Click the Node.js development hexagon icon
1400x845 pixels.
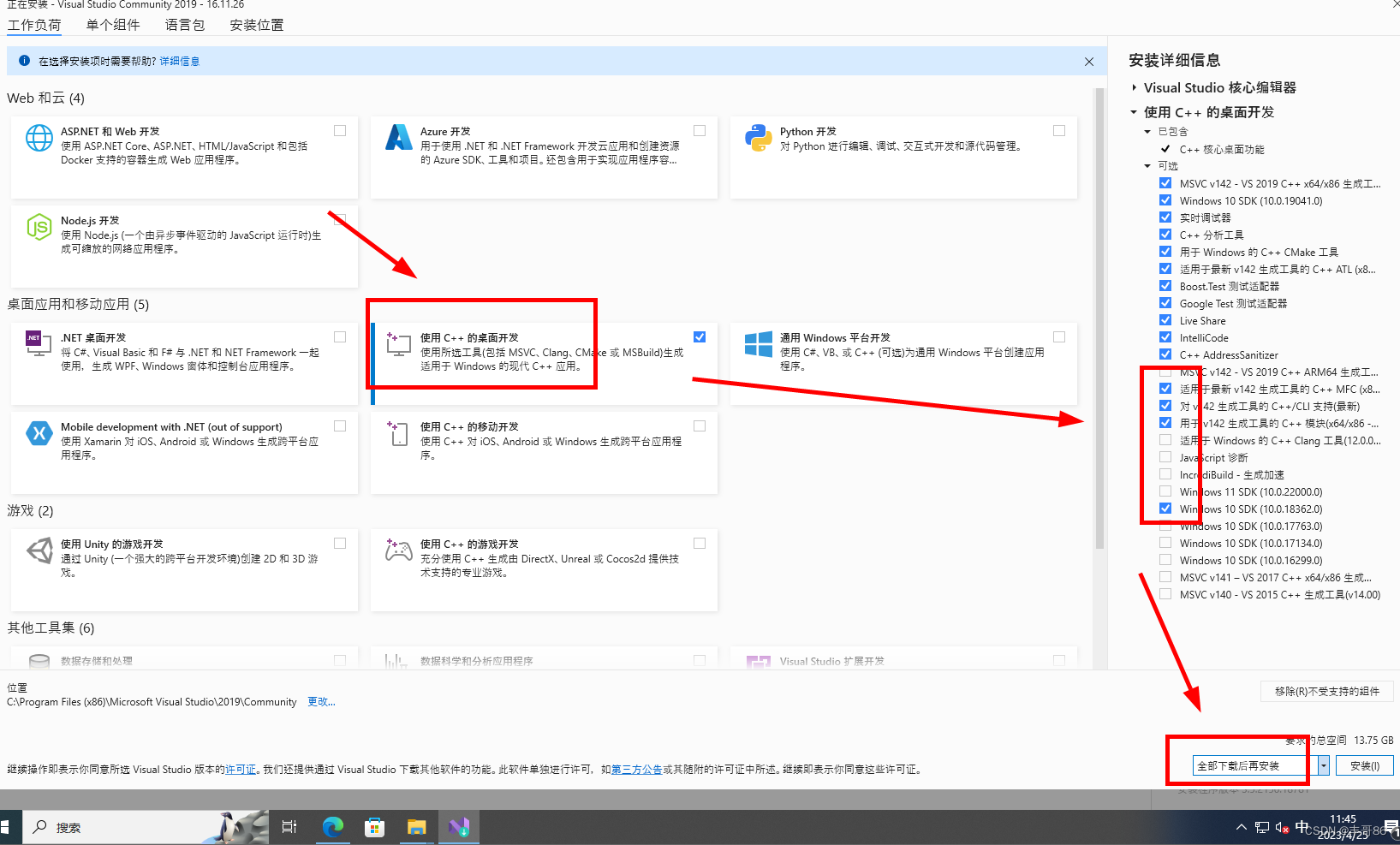[39, 227]
